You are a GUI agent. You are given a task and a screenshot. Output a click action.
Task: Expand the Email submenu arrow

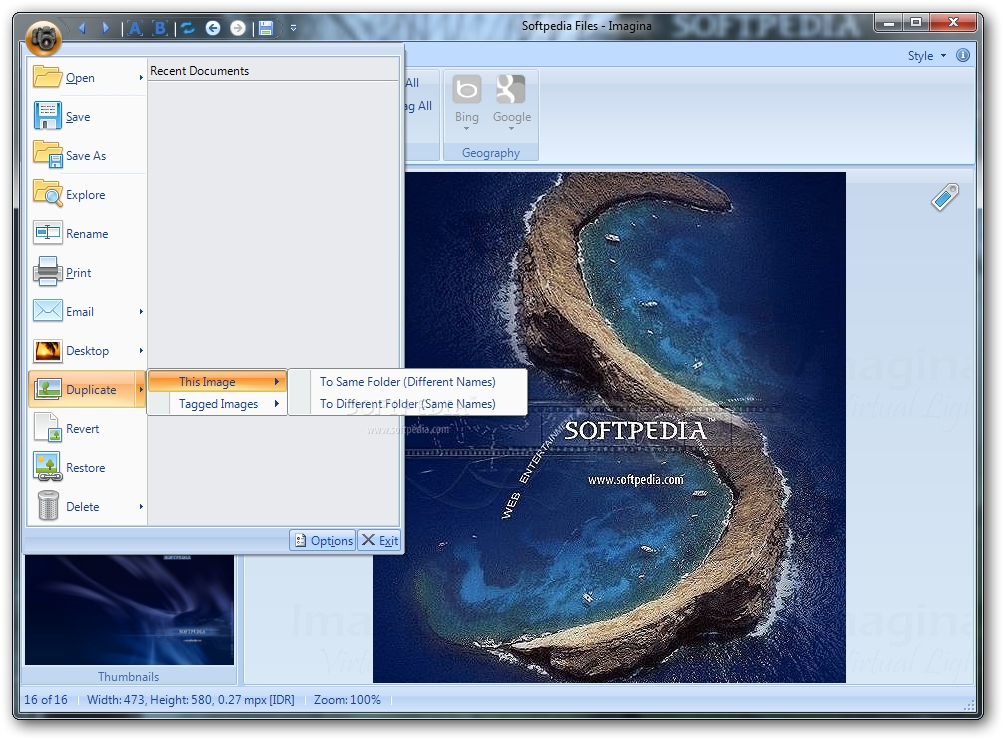pyautogui.click(x=141, y=312)
